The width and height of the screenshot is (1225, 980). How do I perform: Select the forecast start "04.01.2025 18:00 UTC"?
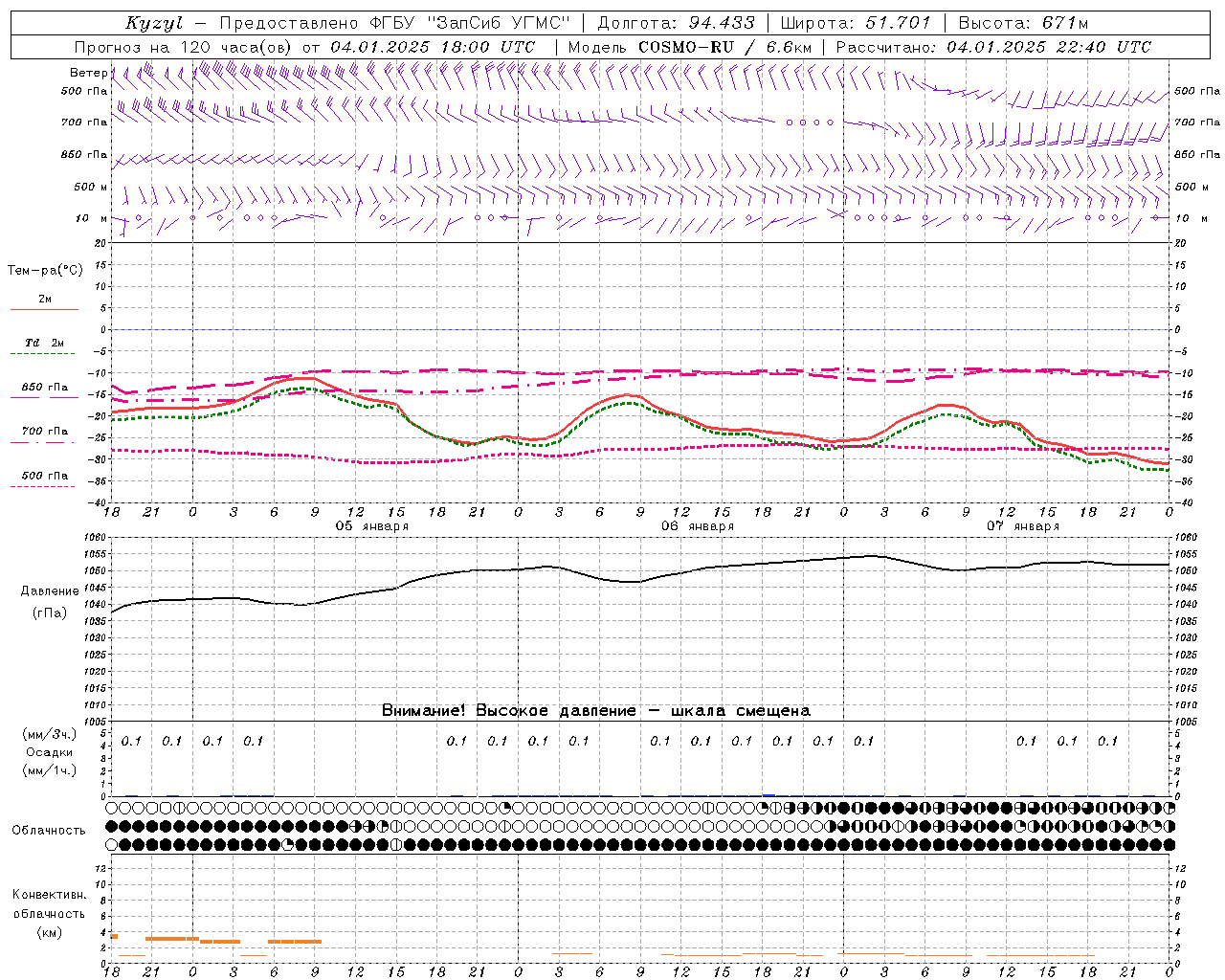coord(433,47)
